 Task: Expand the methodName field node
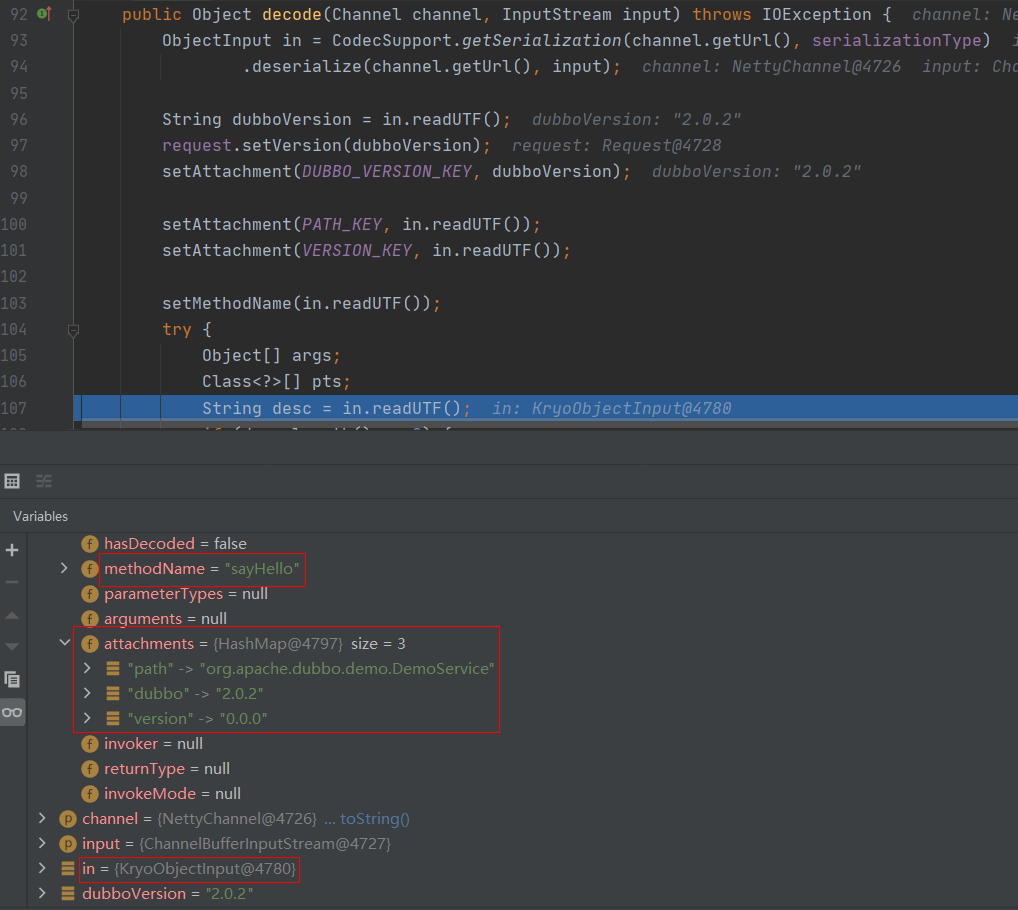coord(65,568)
